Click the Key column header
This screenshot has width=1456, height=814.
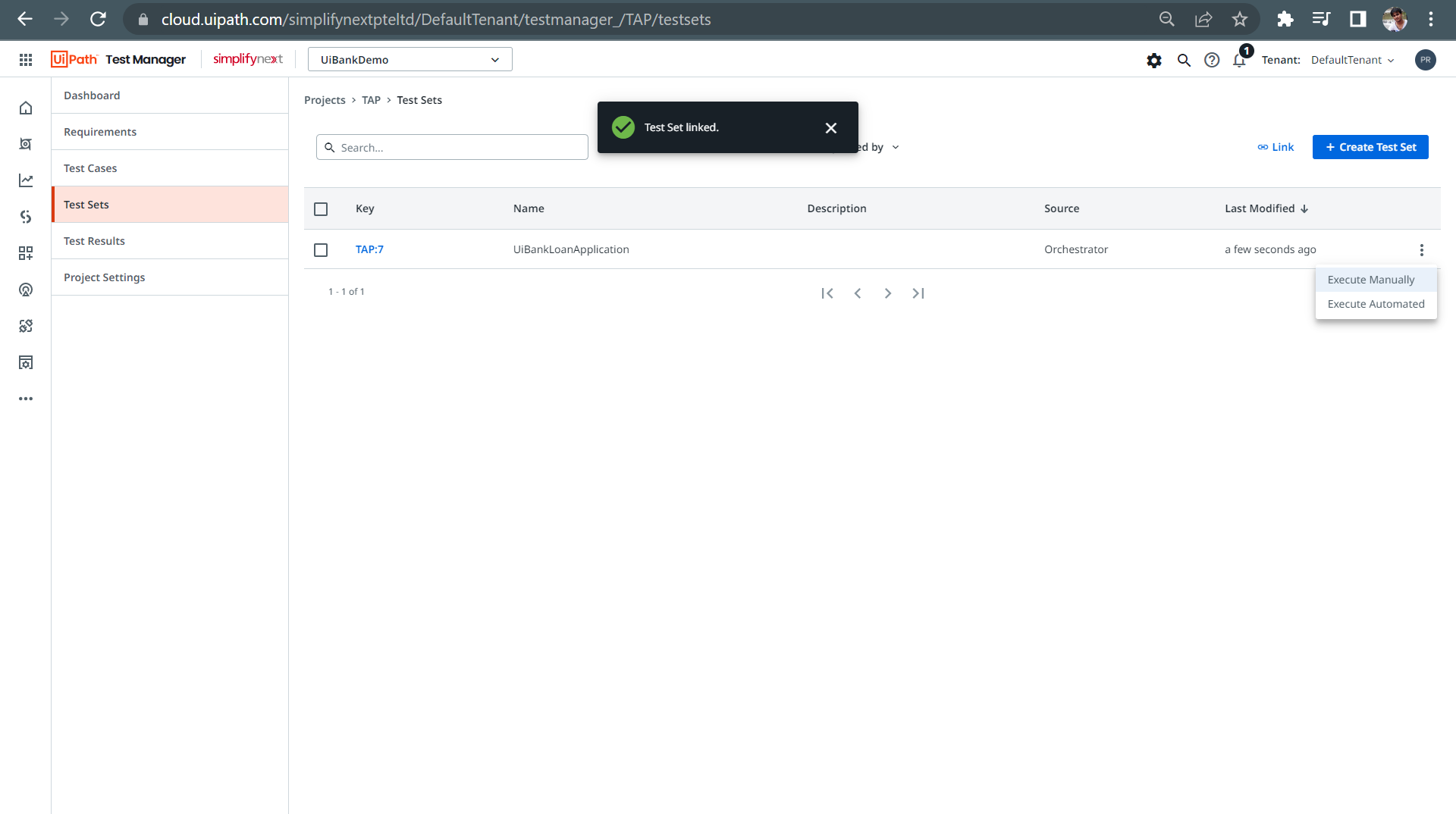coord(365,208)
